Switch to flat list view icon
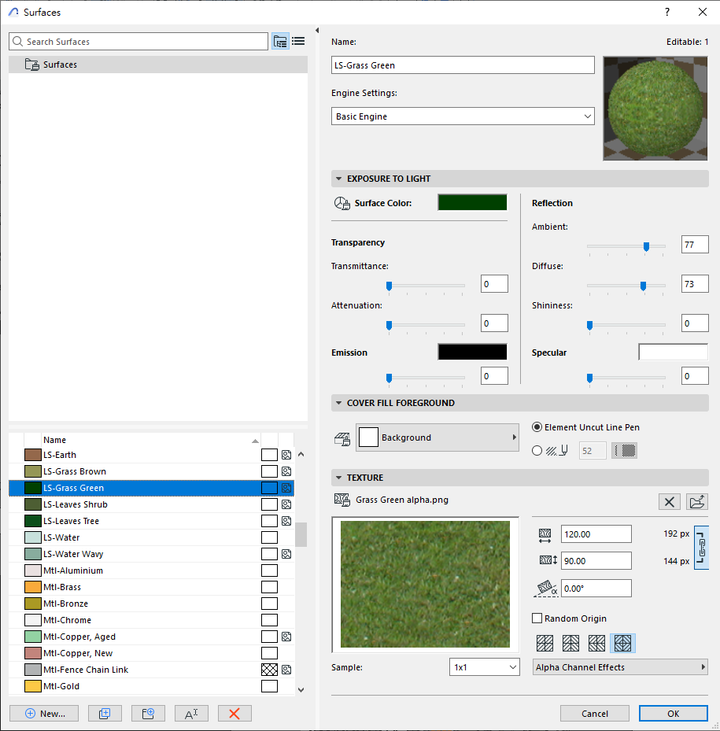Image resolution: width=720 pixels, height=731 pixels. click(x=298, y=41)
